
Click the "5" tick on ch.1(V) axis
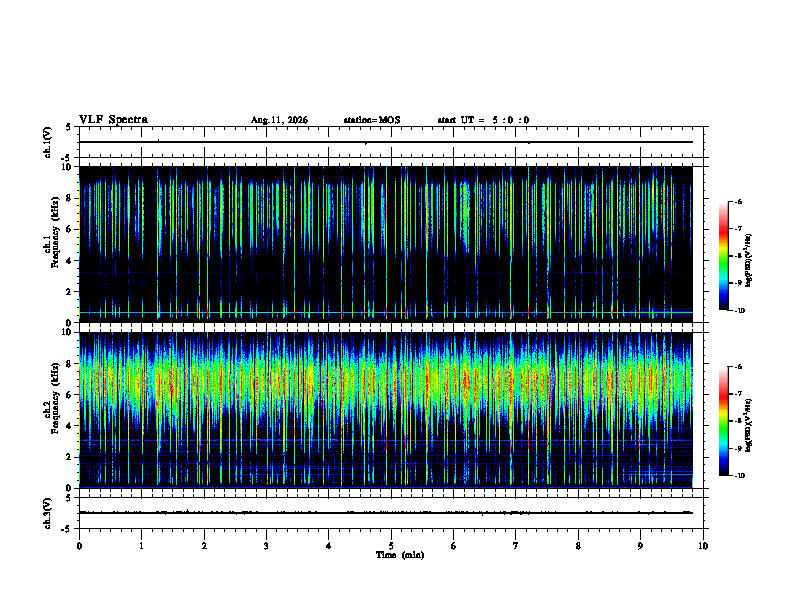coord(70,128)
